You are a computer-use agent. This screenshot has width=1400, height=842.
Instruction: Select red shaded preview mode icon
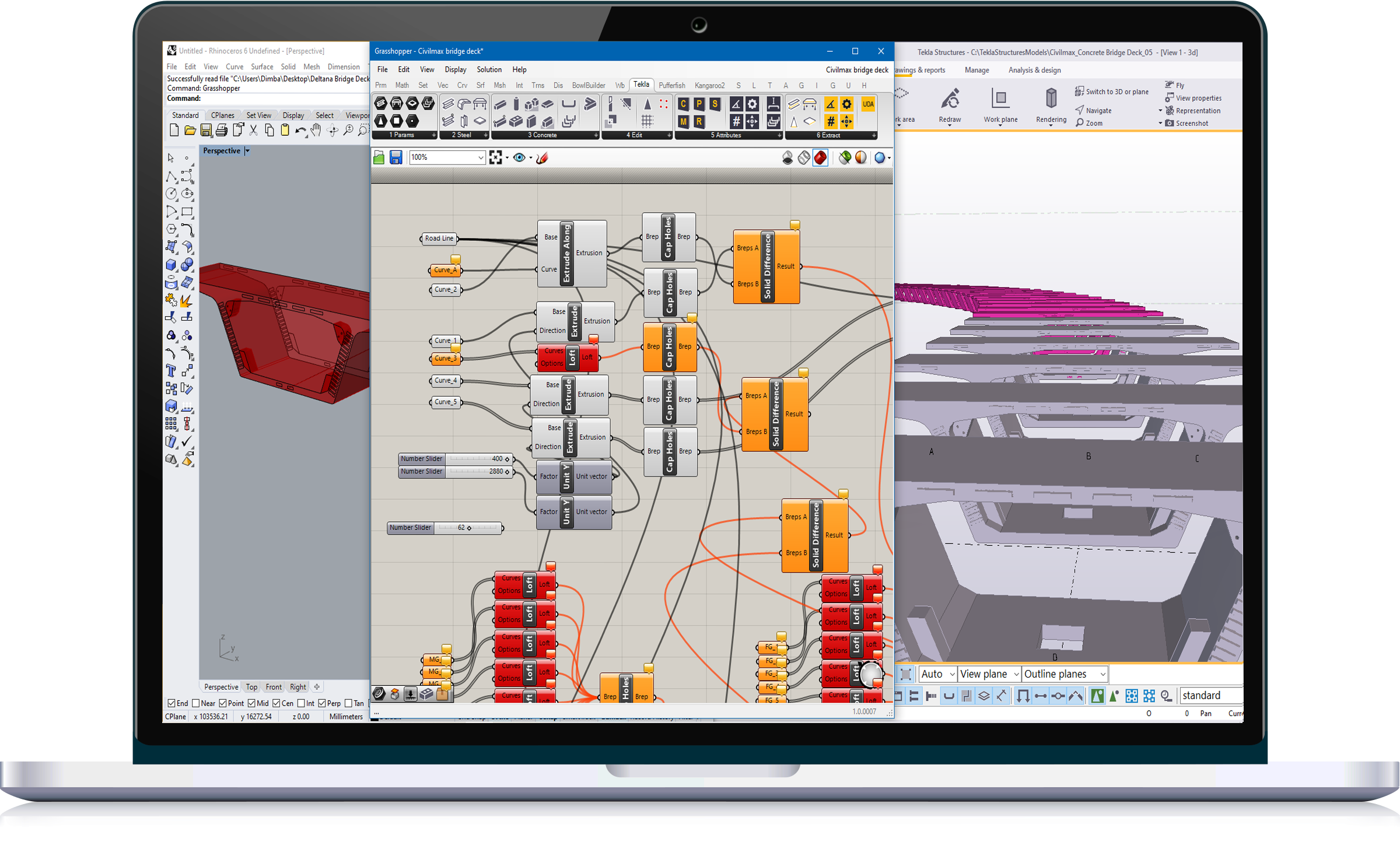click(x=820, y=157)
